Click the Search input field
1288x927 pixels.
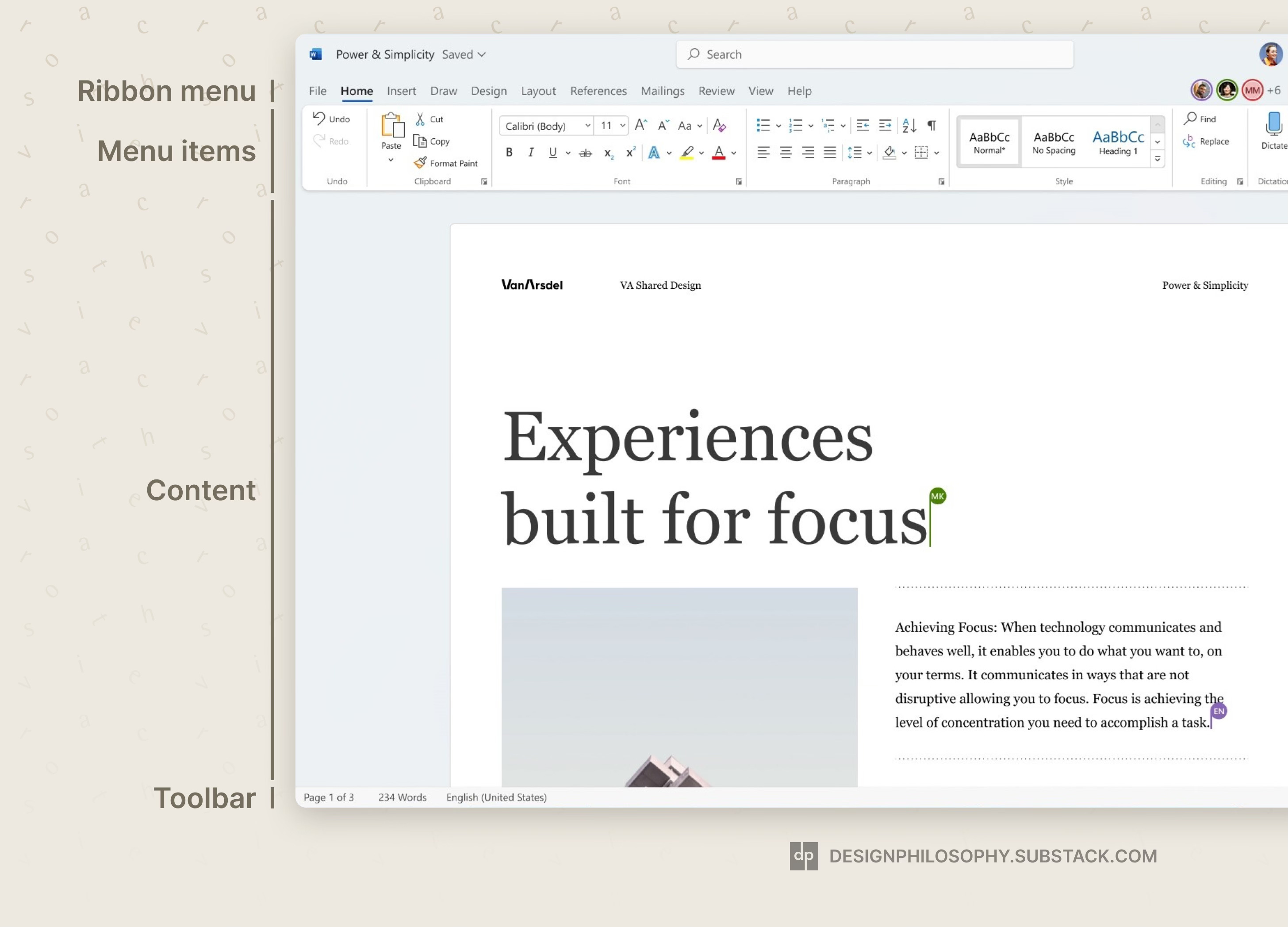pyautogui.click(x=874, y=54)
